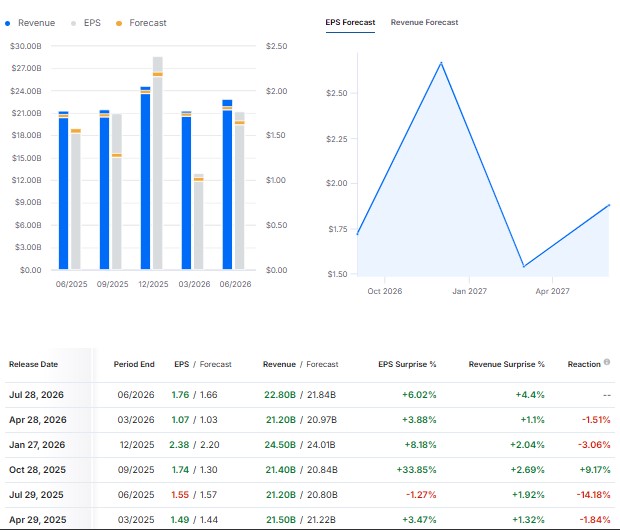The image size is (620, 530).
Task: Open the Oct 28, 2025 earnings row
Action: pos(310,470)
